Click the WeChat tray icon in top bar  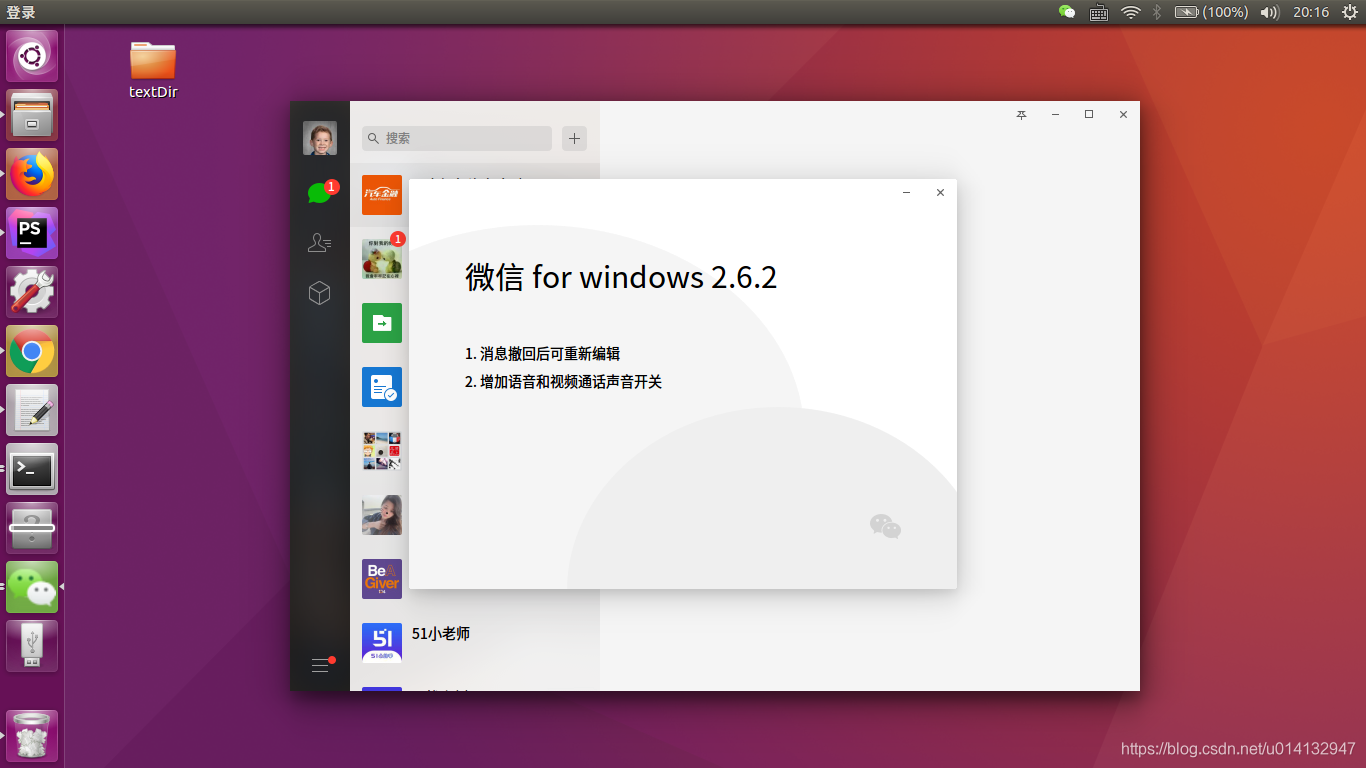pyautogui.click(x=1067, y=12)
